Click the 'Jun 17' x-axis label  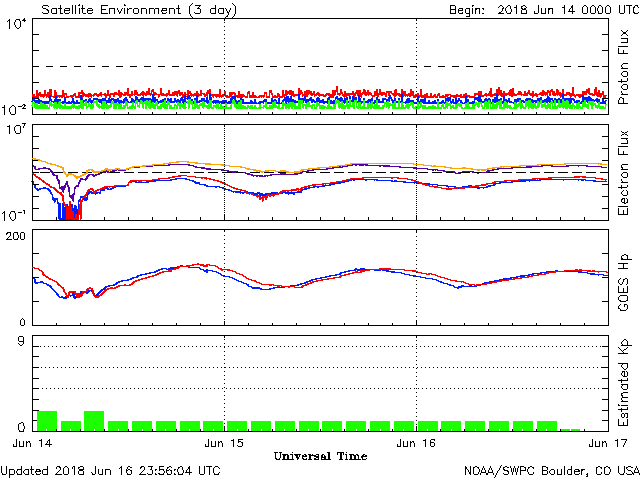608,443
